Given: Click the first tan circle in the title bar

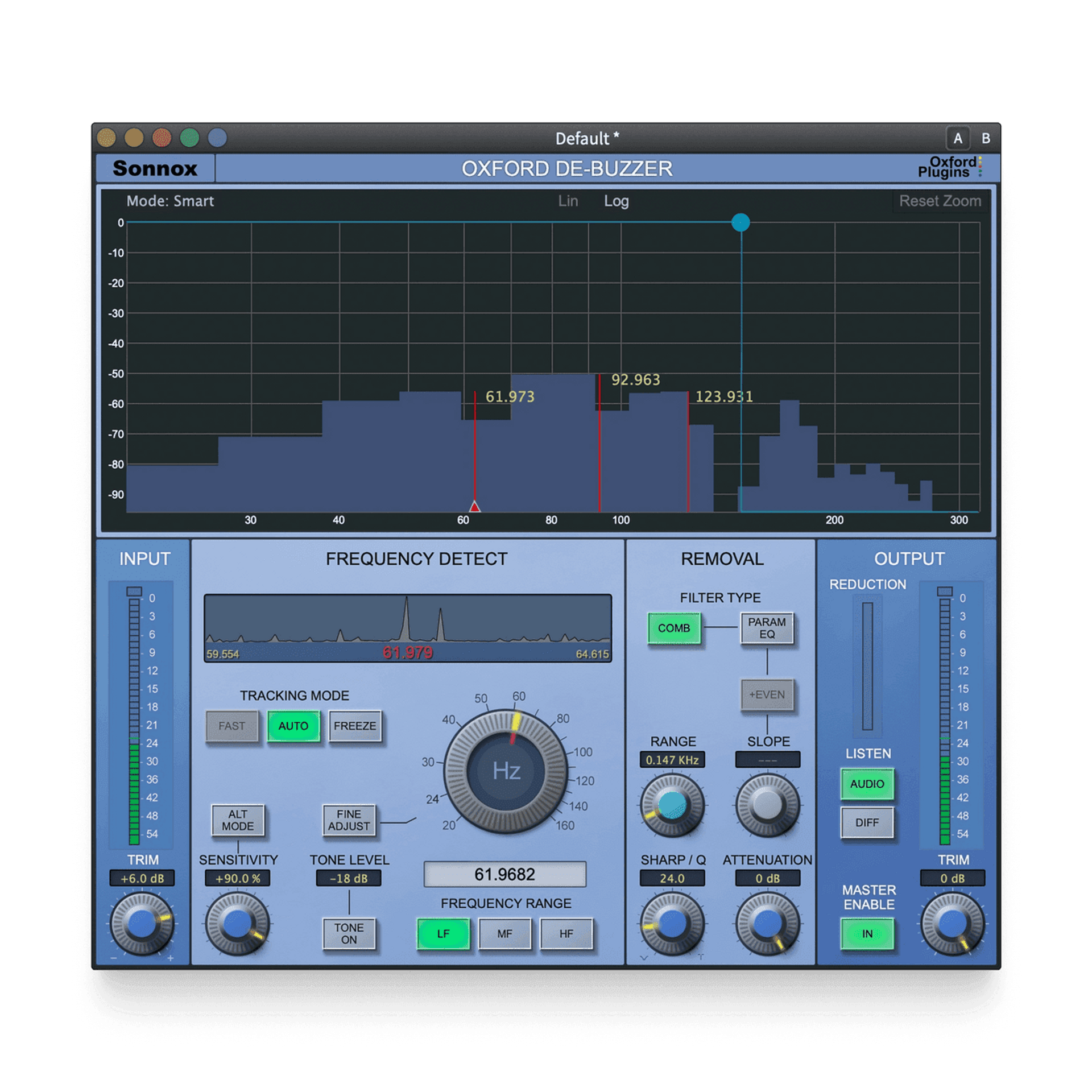Looking at the screenshot, I should [106, 138].
